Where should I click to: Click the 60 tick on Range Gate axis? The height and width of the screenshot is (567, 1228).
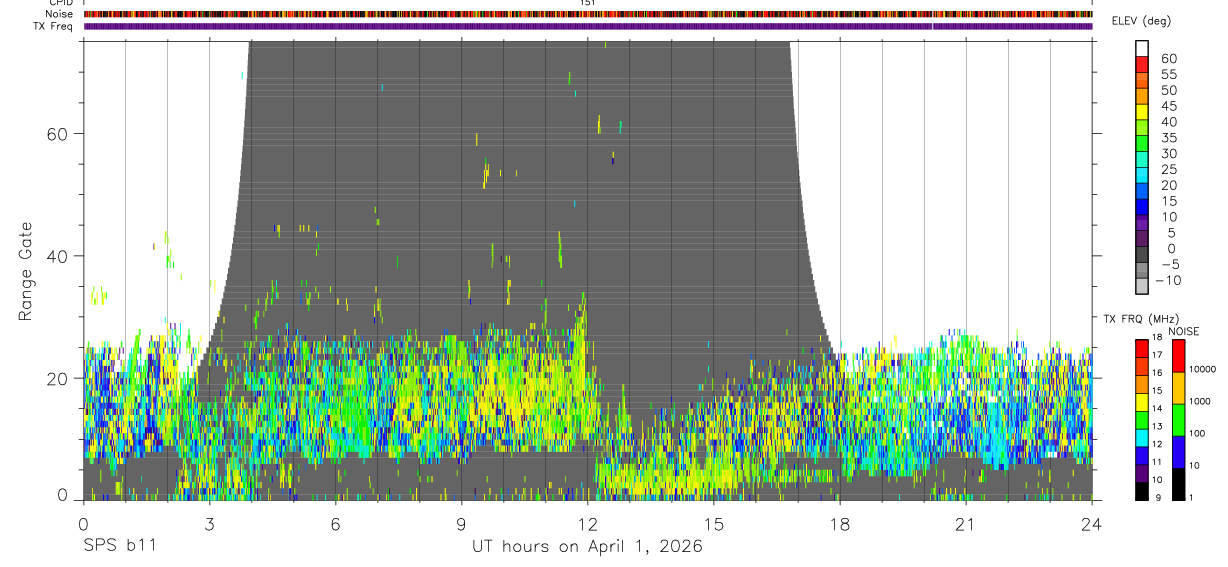point(58,133)
